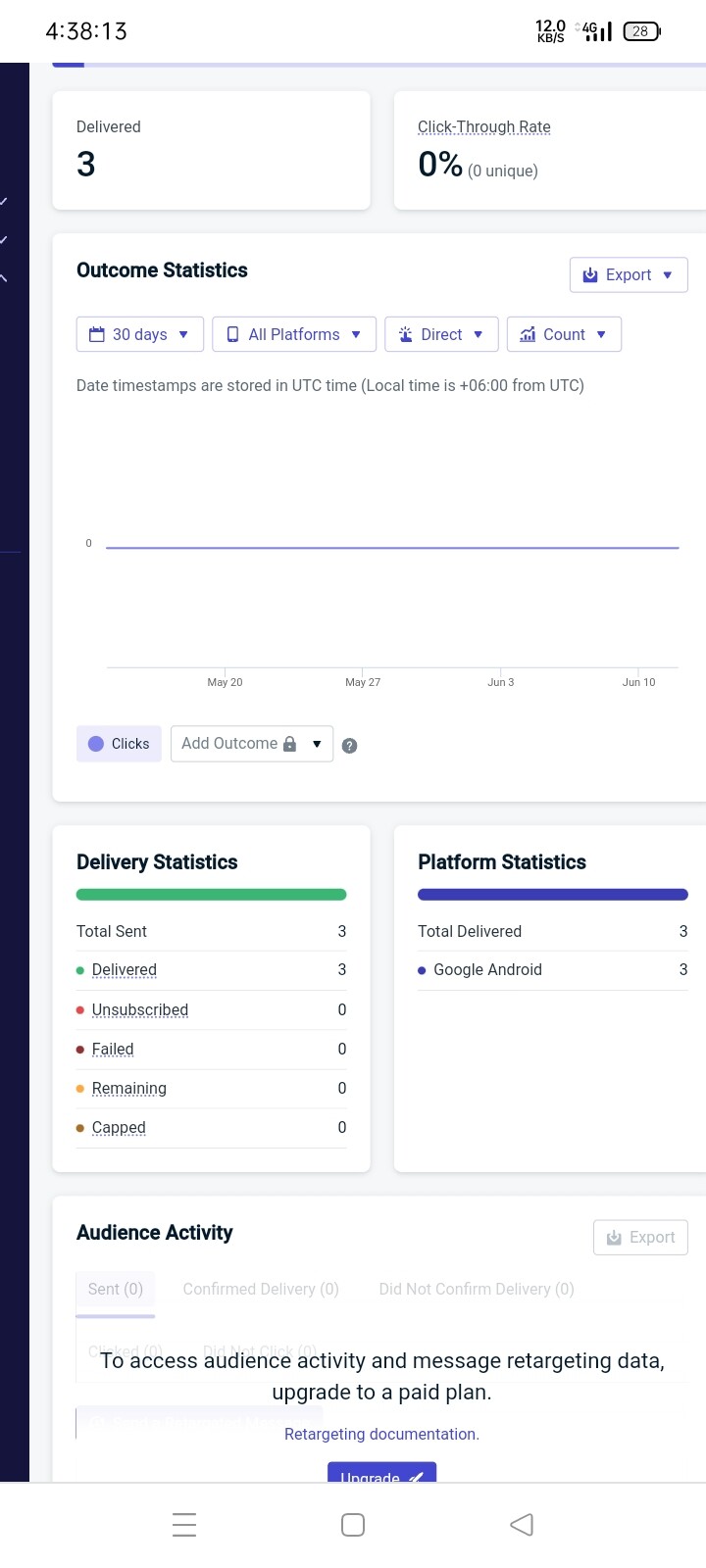Click the chart icon beside Count
This screenshot has height=1568, width=706.
click(528, 334)
